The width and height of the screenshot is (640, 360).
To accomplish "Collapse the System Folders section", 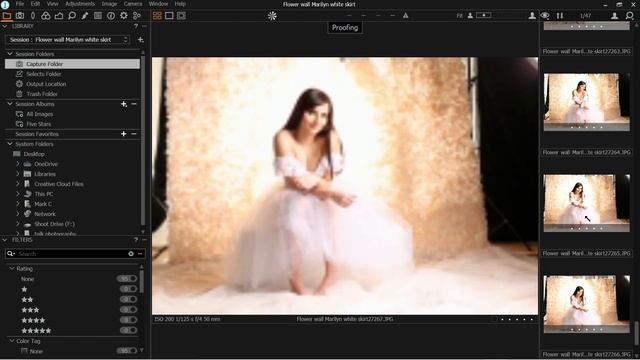I will 10,144.
